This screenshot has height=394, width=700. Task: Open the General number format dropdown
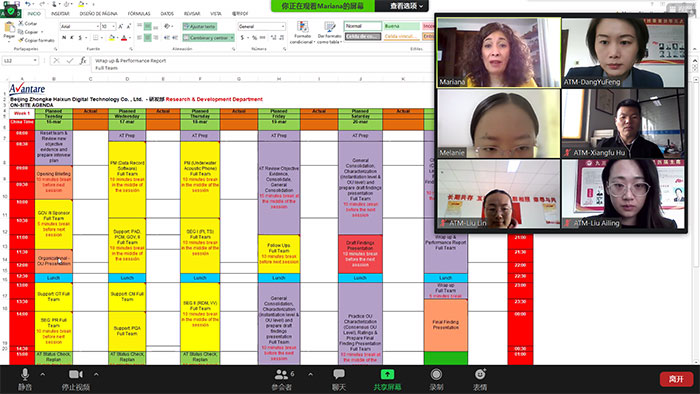[262, 27]
